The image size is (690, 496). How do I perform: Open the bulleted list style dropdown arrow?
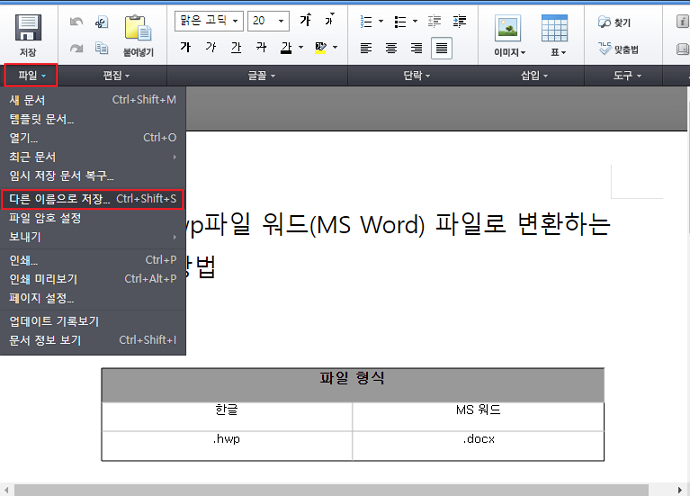click(415, 21)
